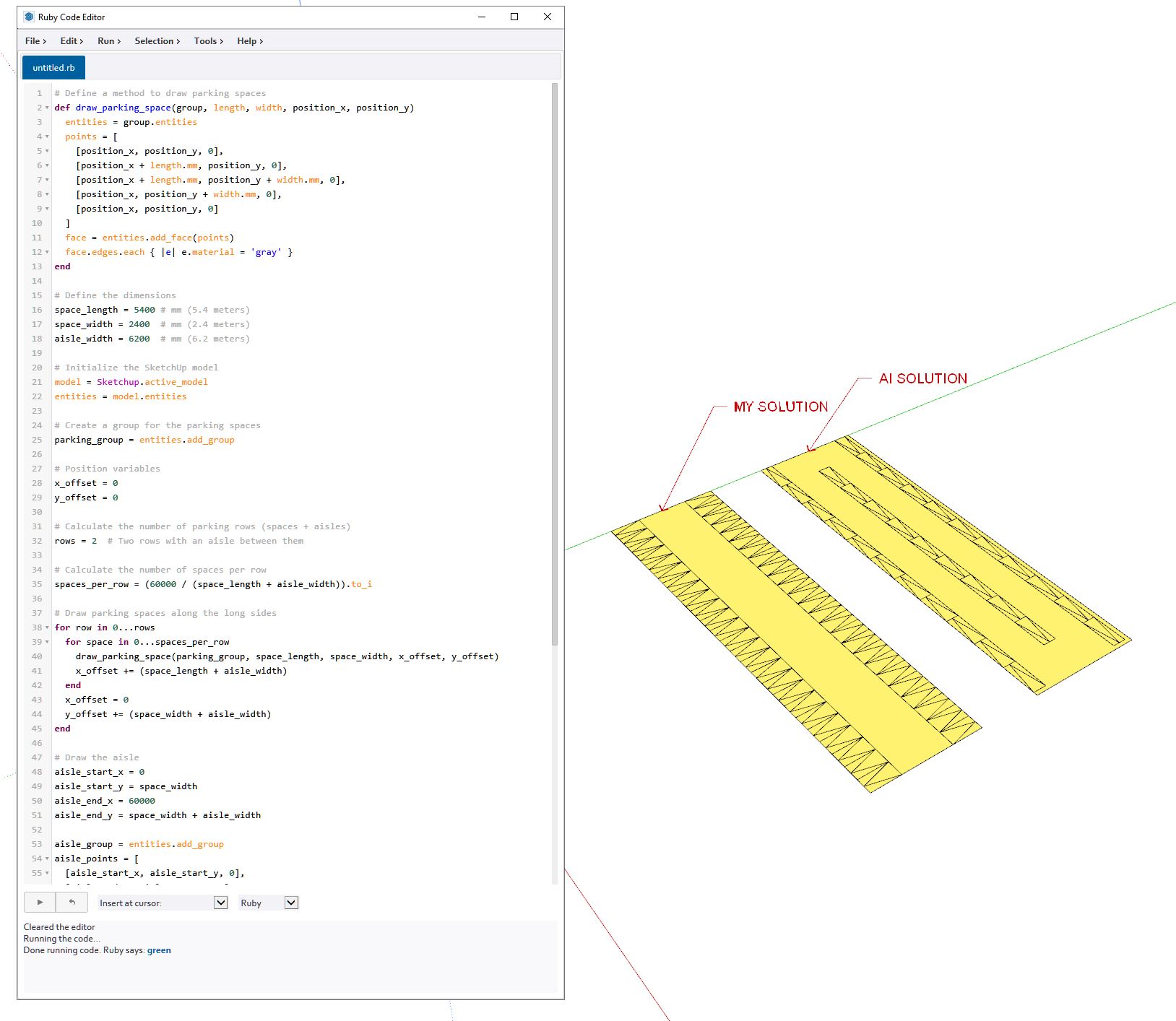Click the MY SOLUTION label text

(780, 407)
